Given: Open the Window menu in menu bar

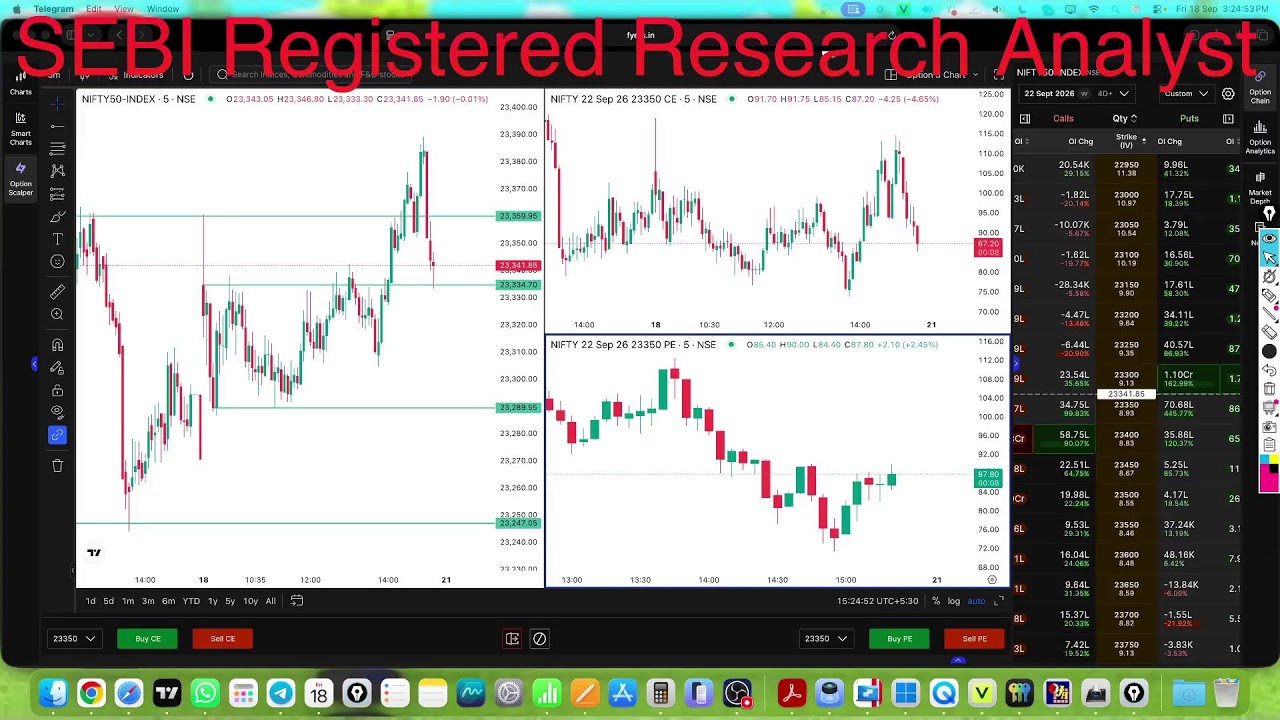Looking at the screenshot, I should [163, 9].
